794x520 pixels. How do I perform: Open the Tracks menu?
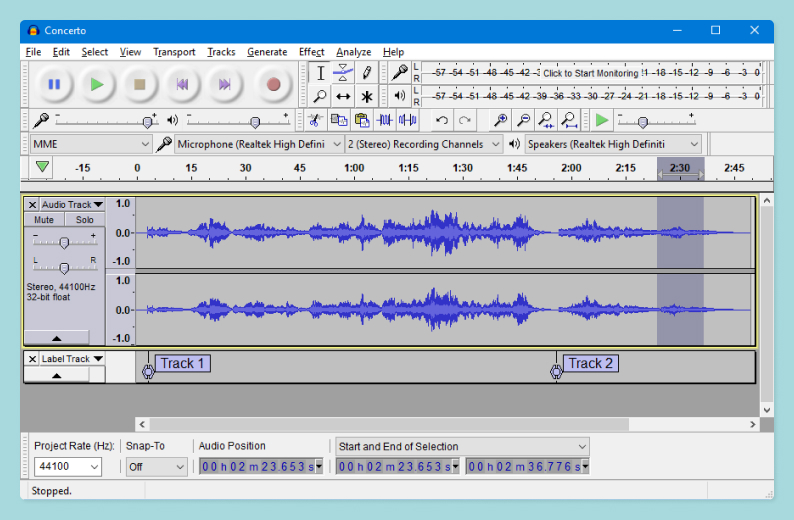coord(221,52)
